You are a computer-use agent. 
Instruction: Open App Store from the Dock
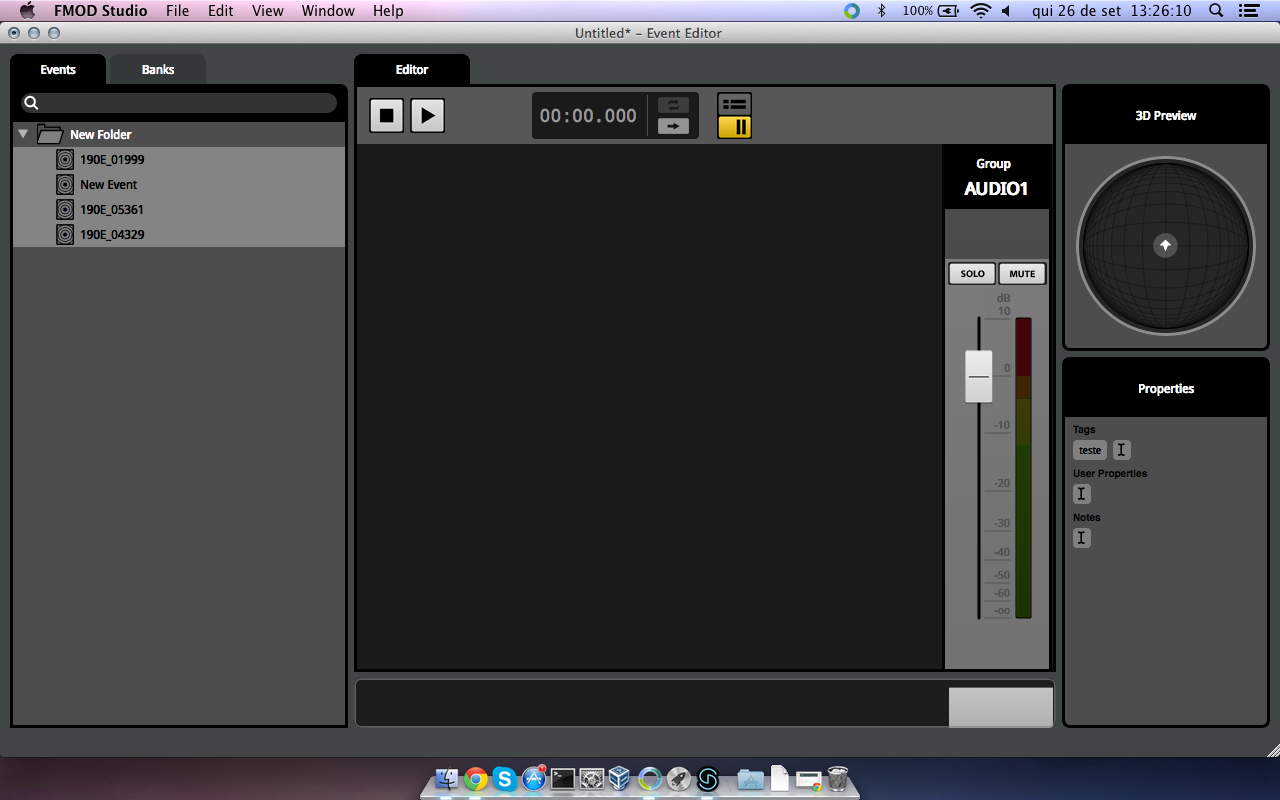tap(534, 779)
